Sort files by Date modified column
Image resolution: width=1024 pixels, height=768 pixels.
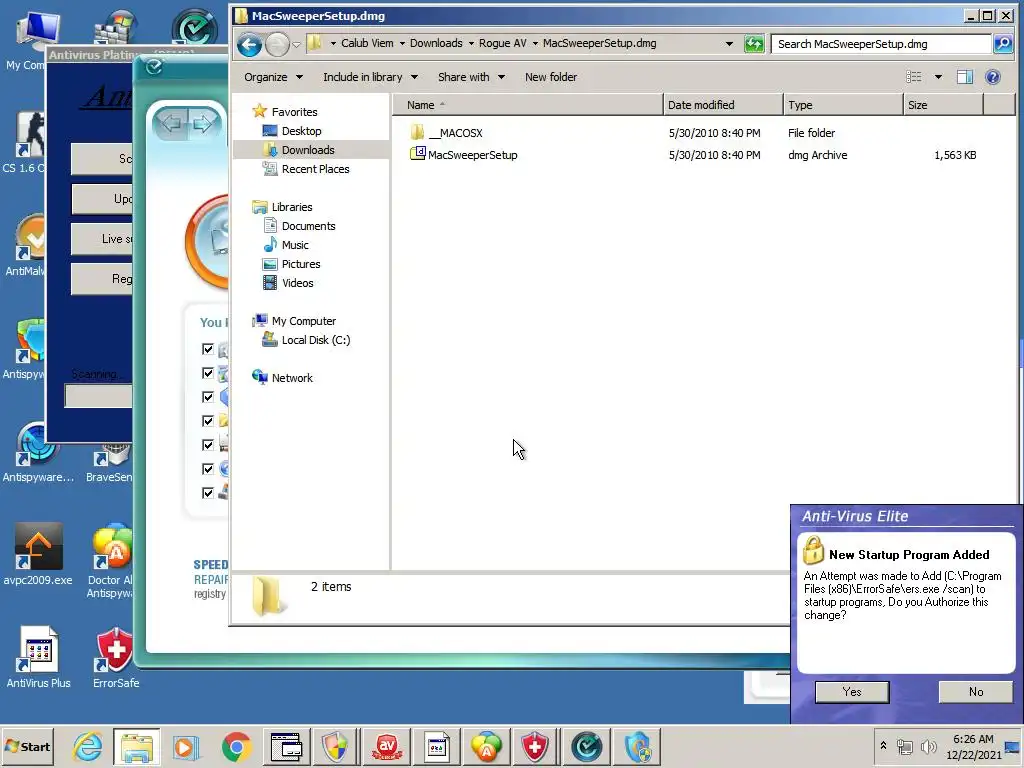[x=723, y=105]
